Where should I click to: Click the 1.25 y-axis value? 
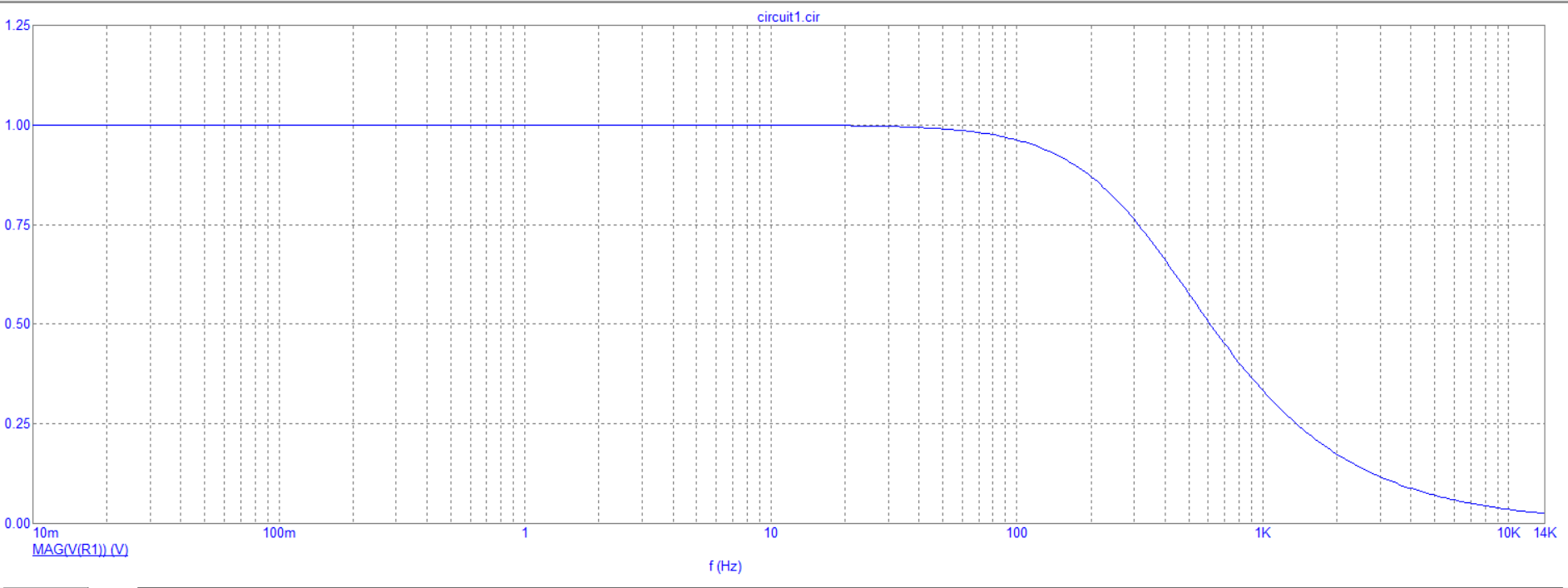17,26
